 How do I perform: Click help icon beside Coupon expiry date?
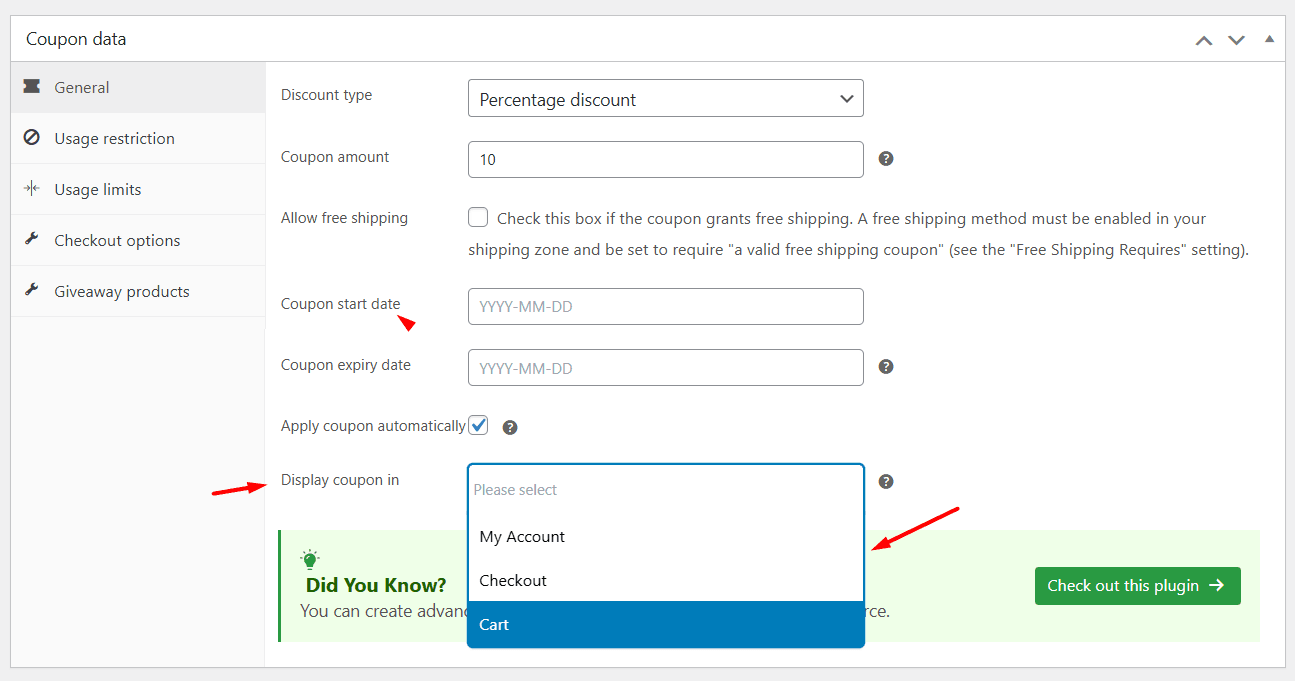click(885, 367)
